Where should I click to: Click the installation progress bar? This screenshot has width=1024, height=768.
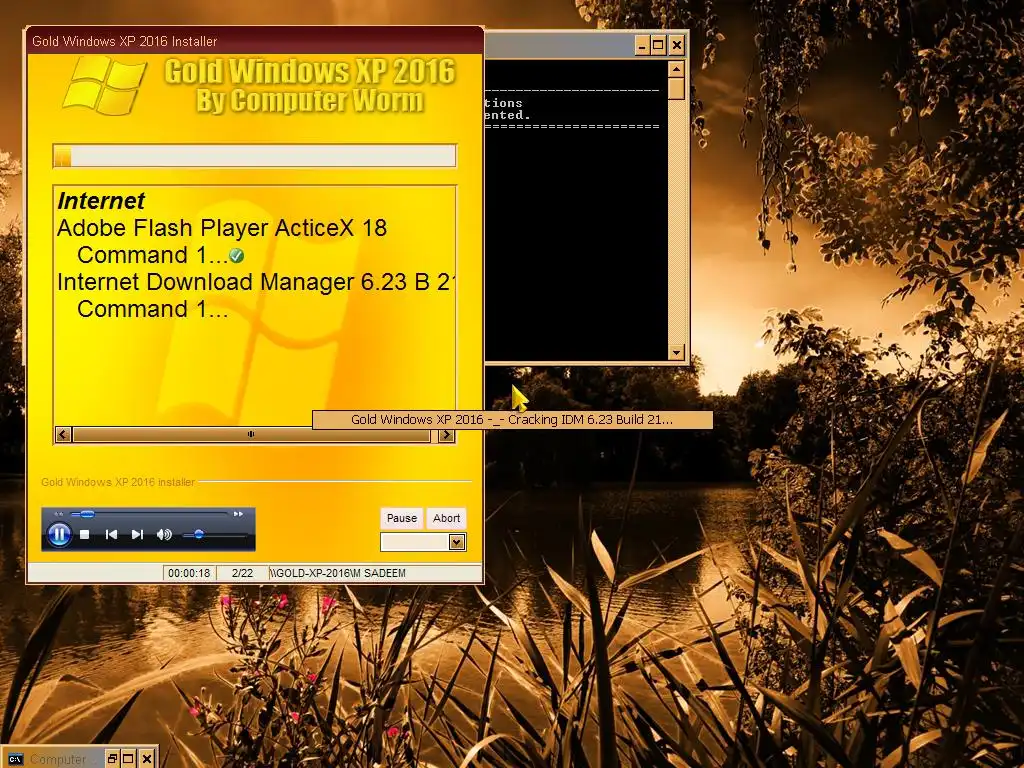point(255,156)
